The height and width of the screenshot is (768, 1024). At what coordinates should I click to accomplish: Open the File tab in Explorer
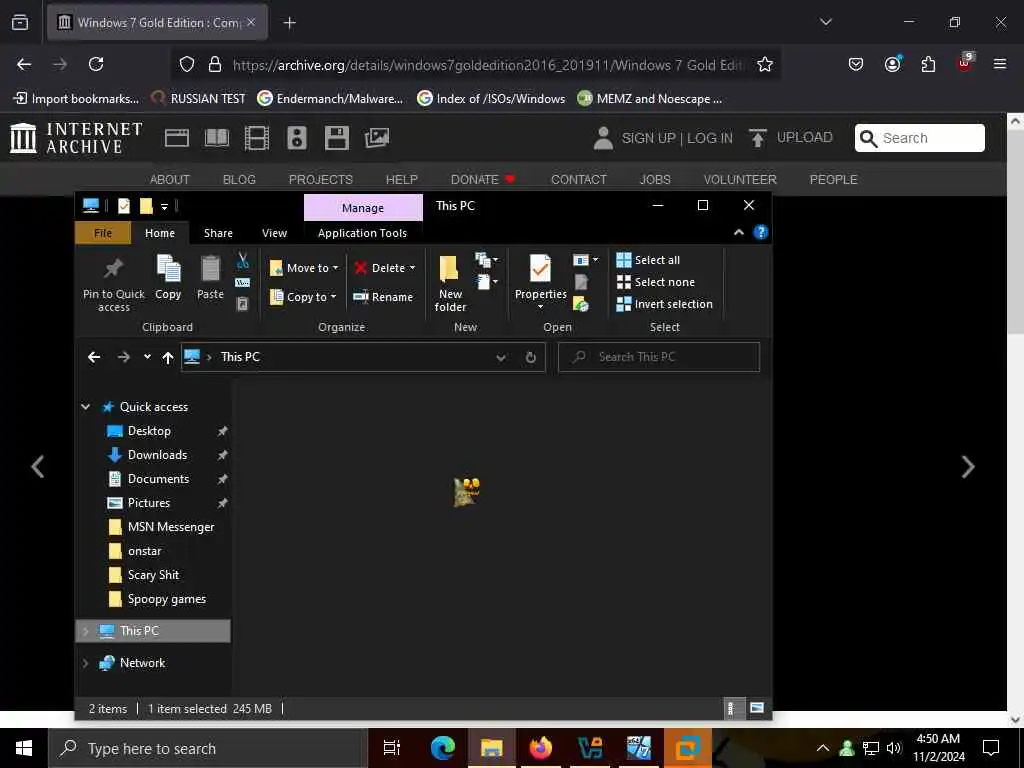[x=103, y=233]
